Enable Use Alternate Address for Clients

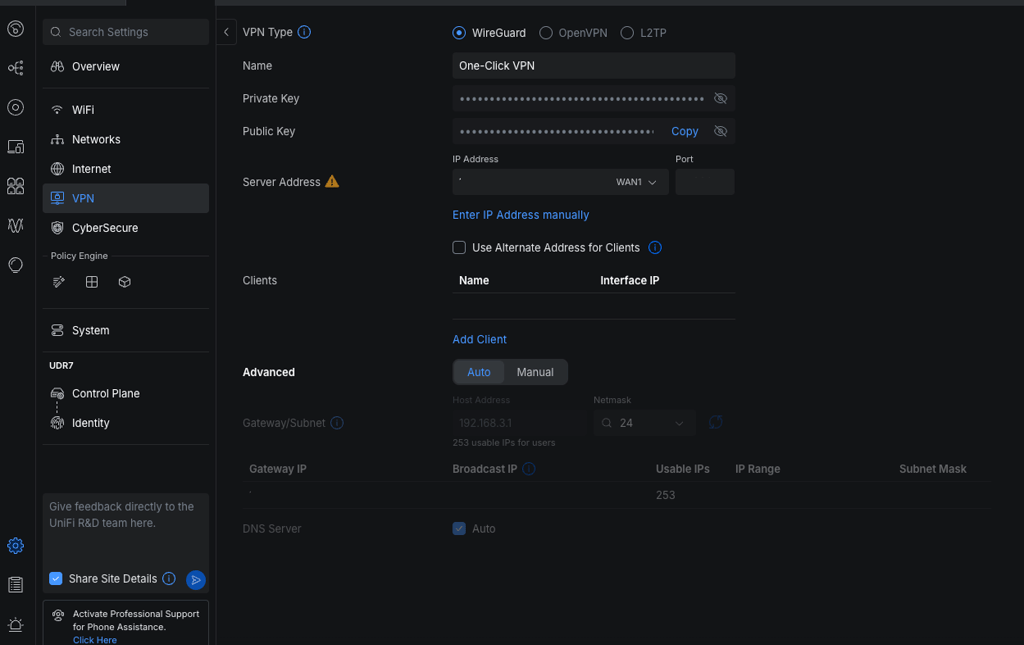coord(459,247)
